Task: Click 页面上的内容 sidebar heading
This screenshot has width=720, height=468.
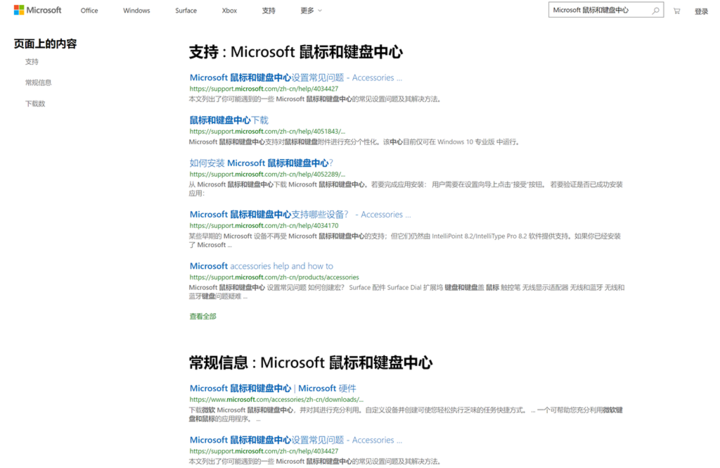Action: tap(45, 44)
